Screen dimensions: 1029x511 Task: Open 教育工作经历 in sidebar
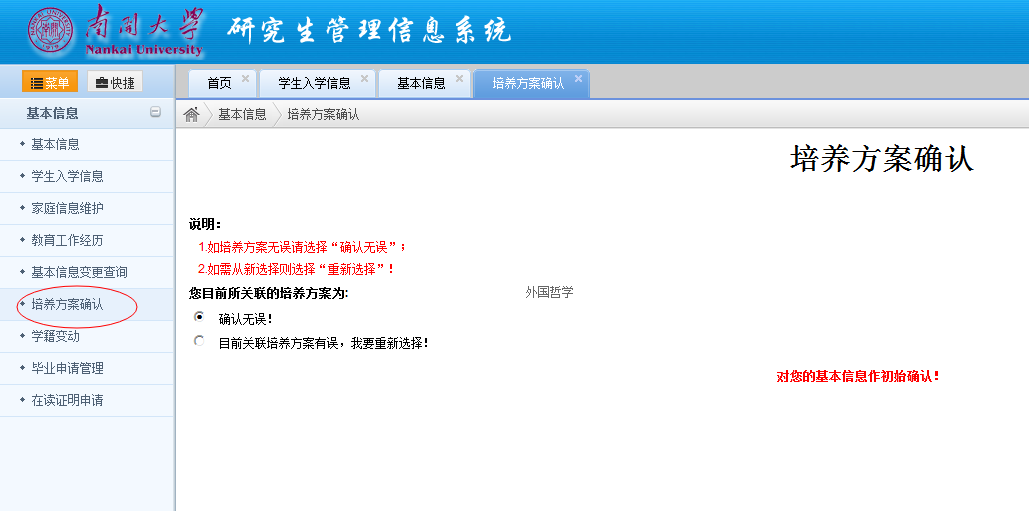67,240
